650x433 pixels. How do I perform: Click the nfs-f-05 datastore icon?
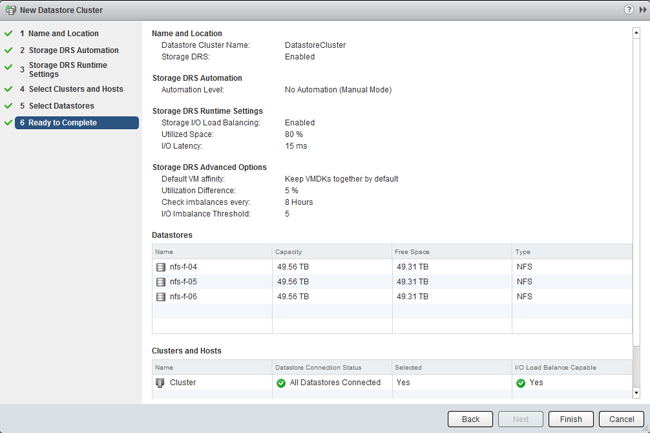click(x=161, y=282)
